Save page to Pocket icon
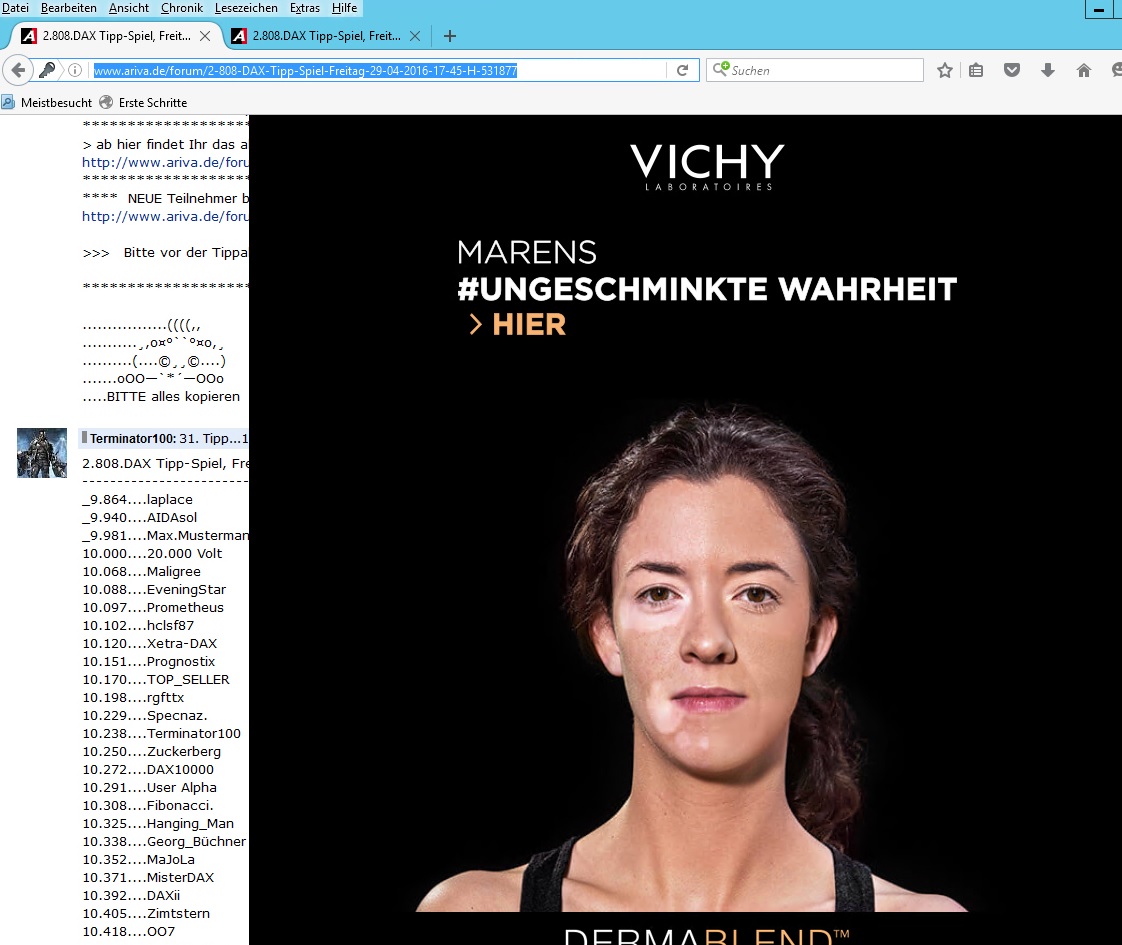 [x=1012, y=70]
